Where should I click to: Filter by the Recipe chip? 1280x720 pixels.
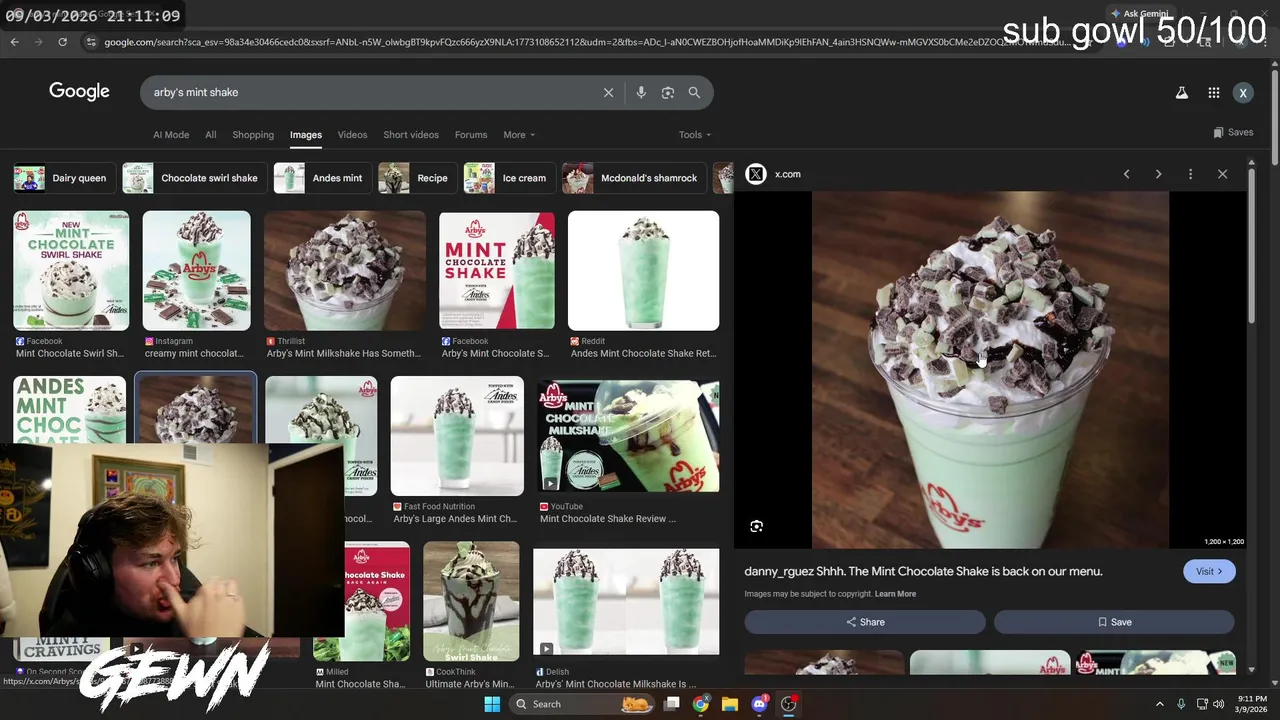pos(416,178)
